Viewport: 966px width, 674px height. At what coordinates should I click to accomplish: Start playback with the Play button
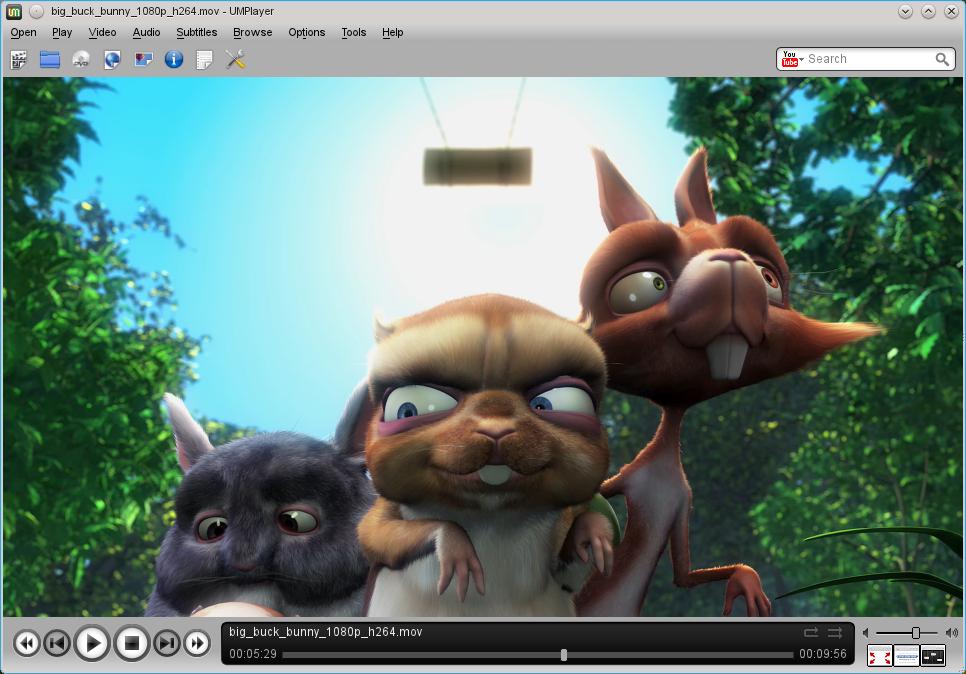coord(92,643)
